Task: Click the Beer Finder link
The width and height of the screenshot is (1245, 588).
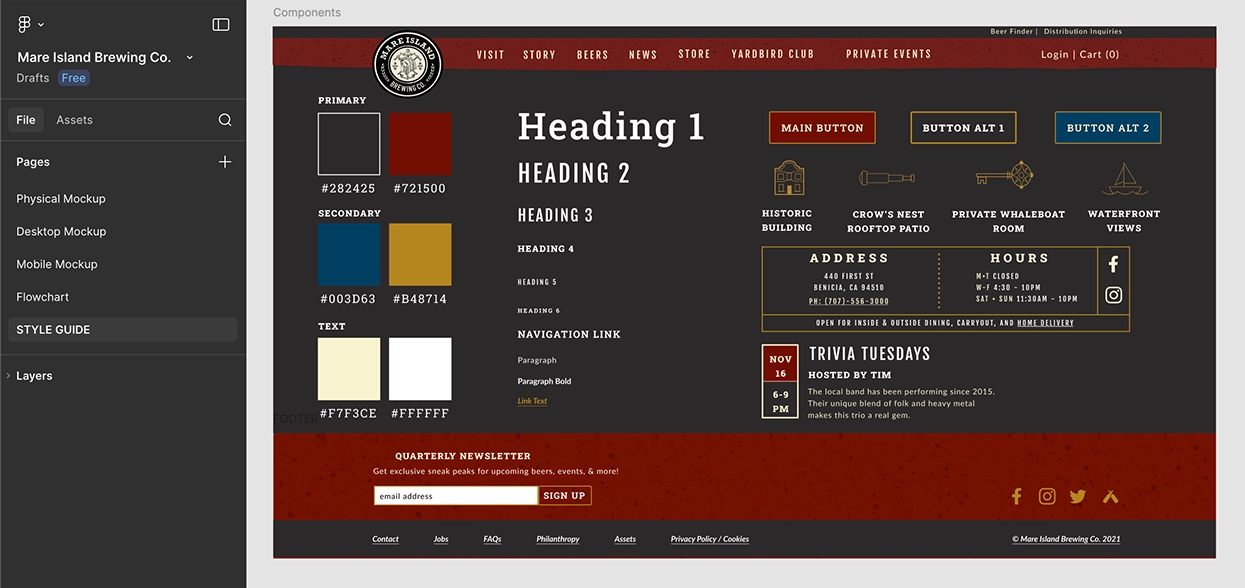Action: coord(1011,32)
